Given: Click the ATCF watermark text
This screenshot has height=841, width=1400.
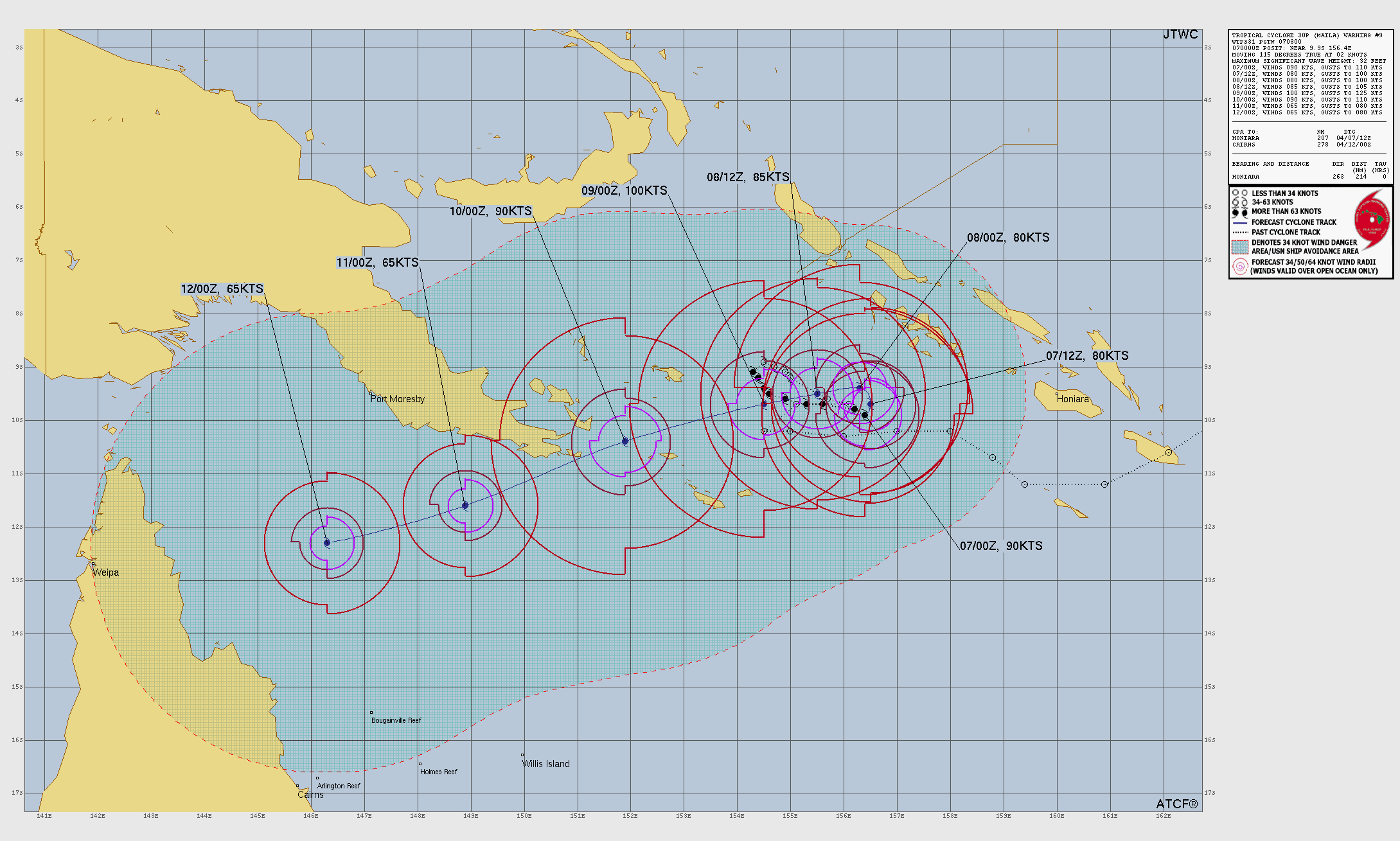Looking at the screenshot, I should click(x=1176, y=804).
